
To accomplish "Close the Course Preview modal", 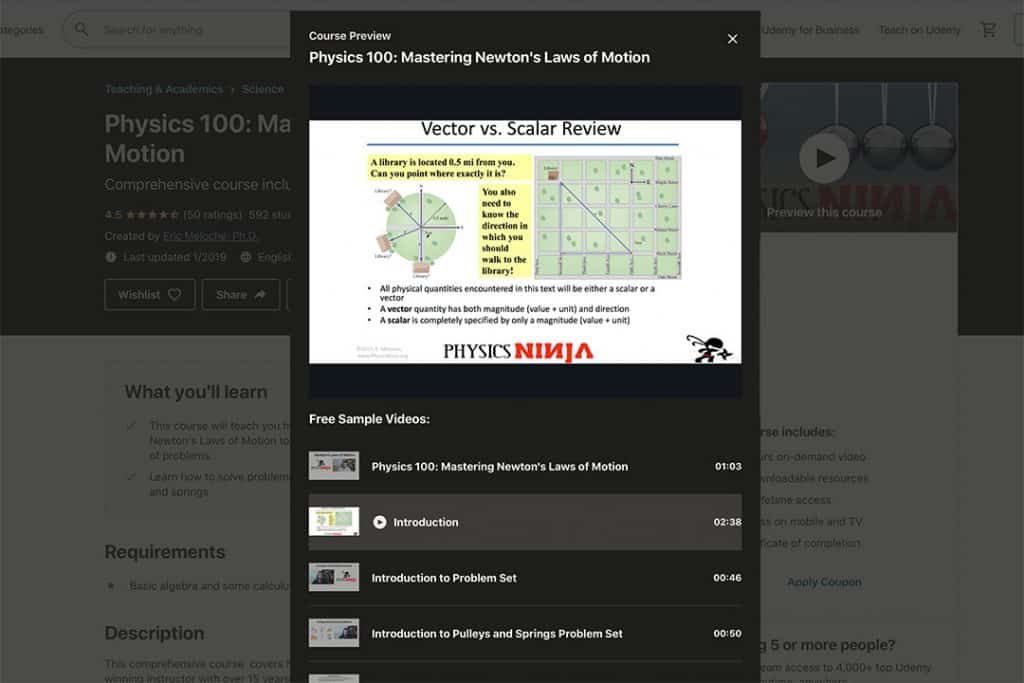I will pos(732,39).
